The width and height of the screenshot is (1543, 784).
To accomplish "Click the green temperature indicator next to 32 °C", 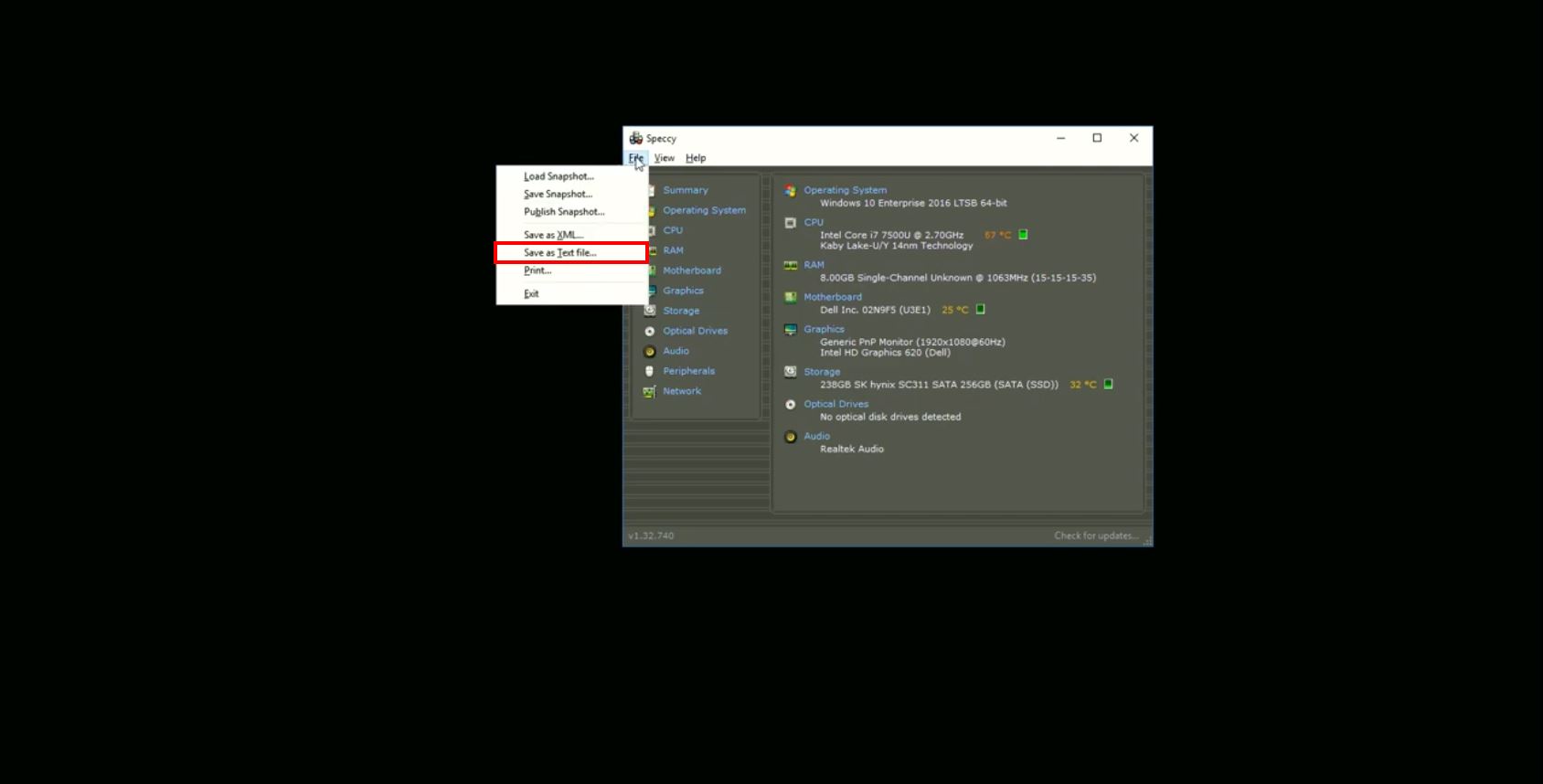I will [x=1109, y=385].
